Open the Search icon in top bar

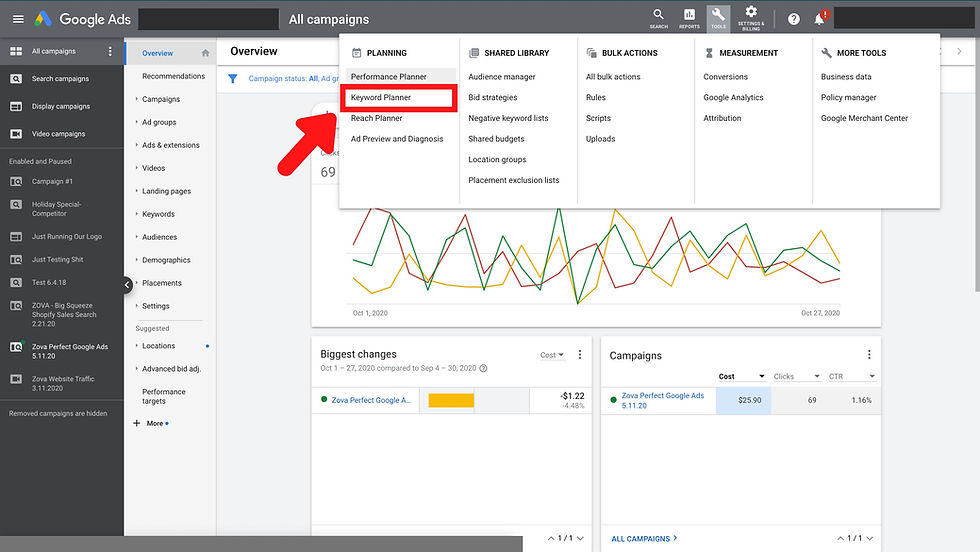658,18
